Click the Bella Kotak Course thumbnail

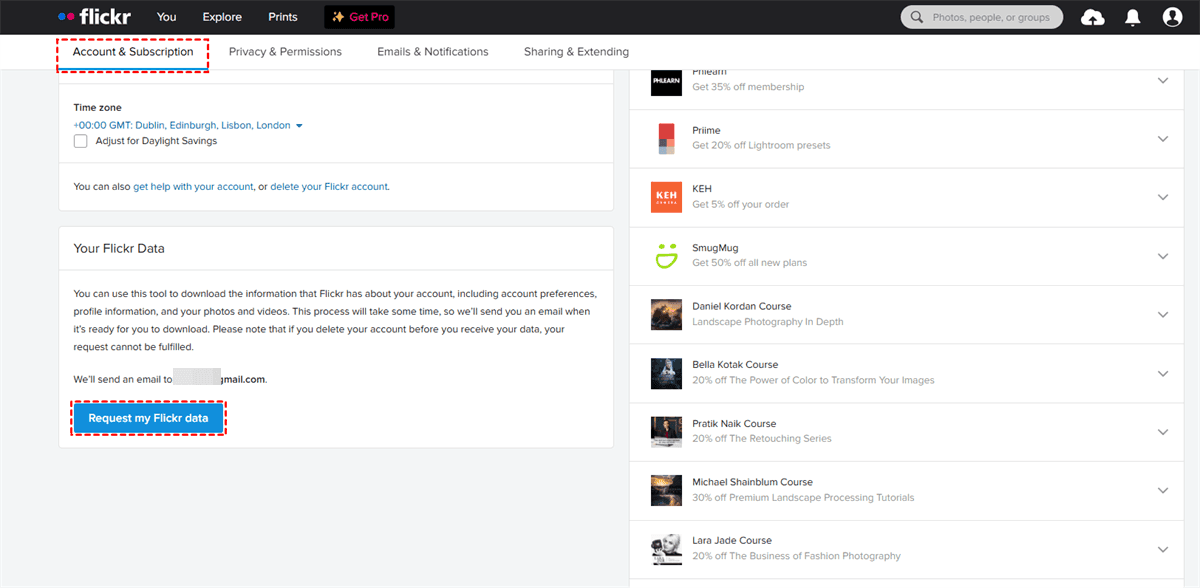[x=666, y=373]
